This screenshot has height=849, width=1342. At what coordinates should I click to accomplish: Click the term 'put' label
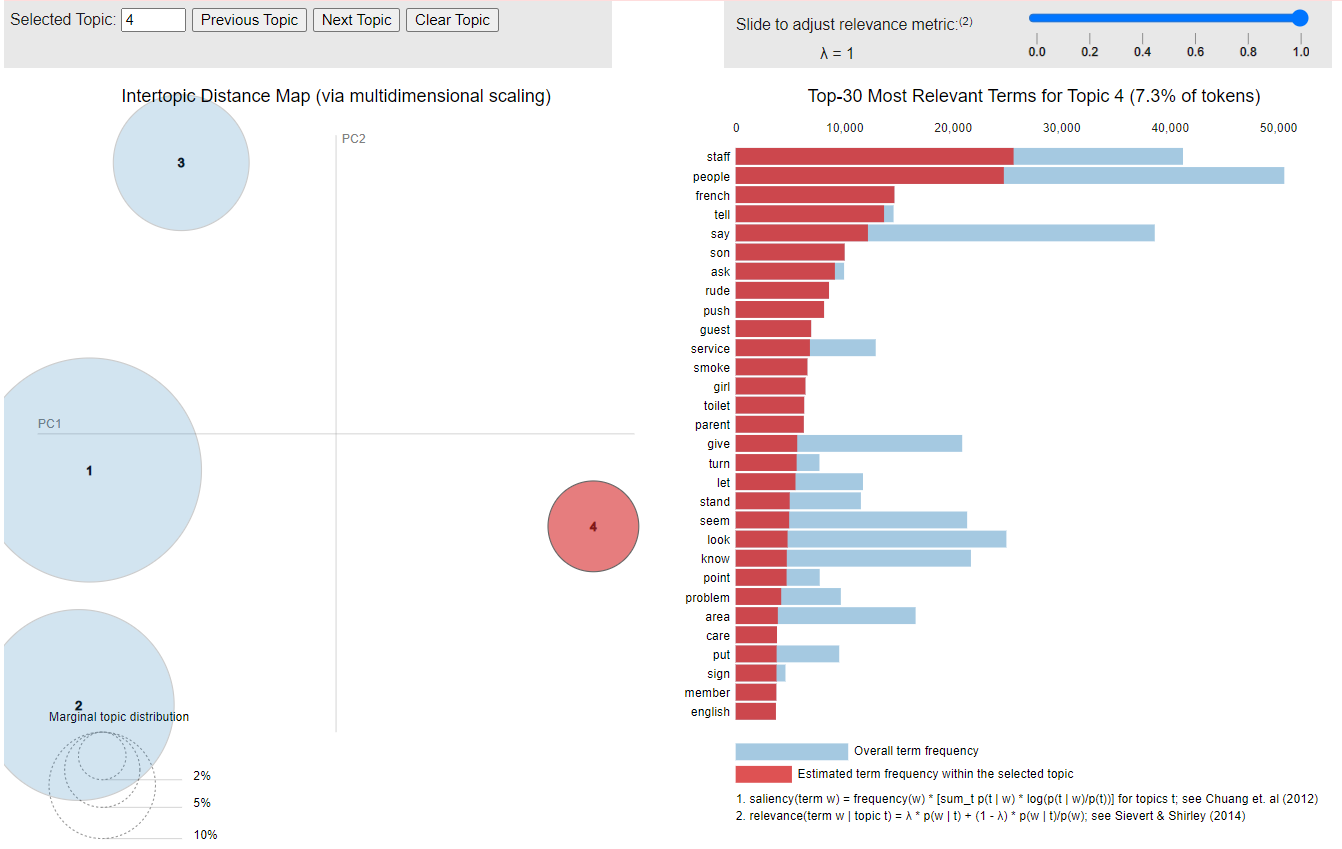coord(722,654)
